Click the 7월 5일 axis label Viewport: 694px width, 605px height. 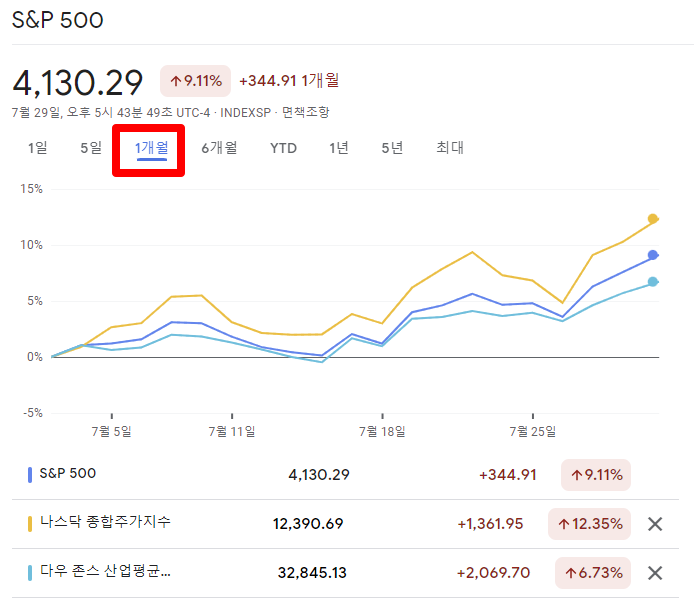[112, 431]
